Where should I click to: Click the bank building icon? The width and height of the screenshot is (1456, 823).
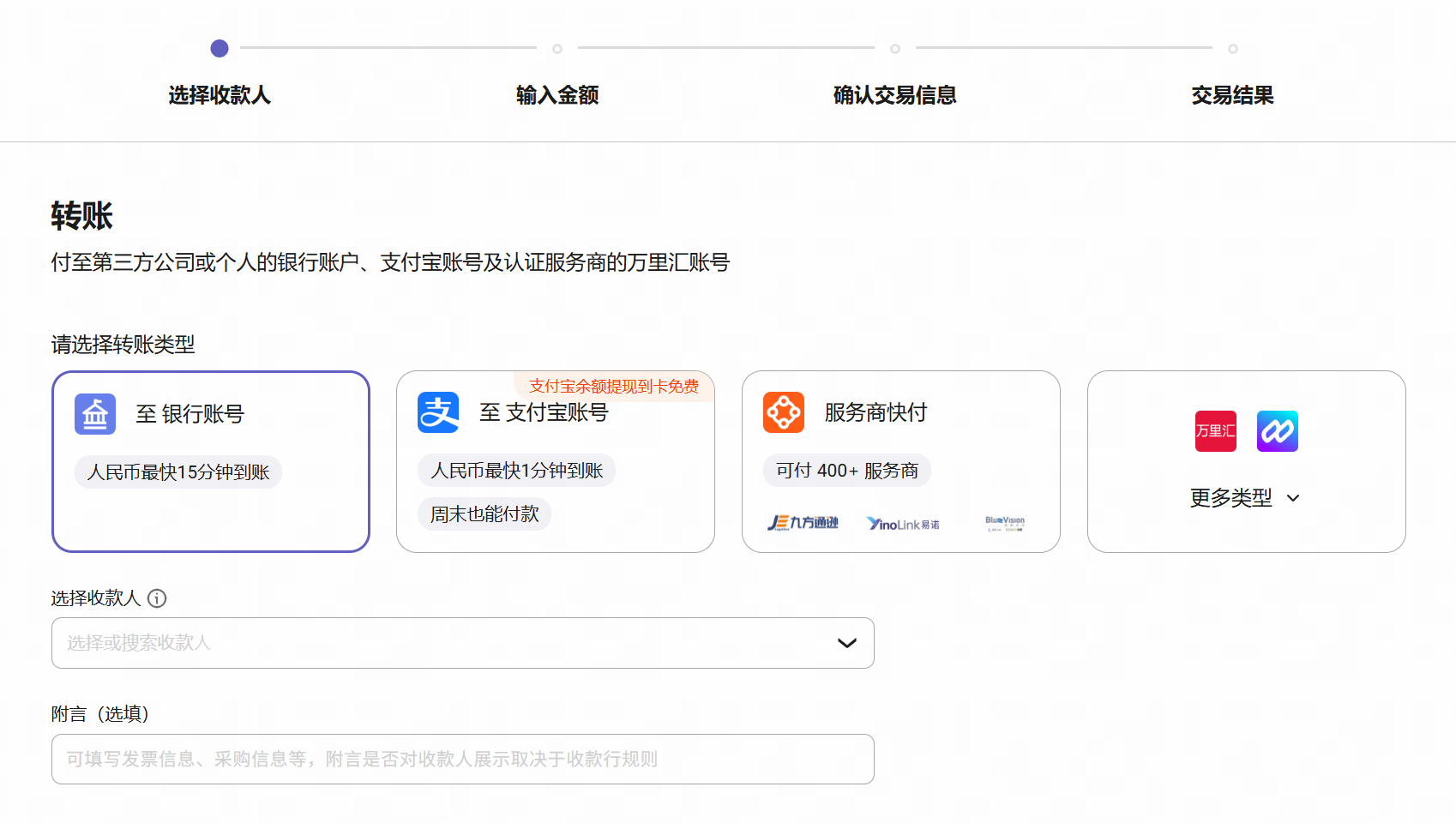coord(95,414)
